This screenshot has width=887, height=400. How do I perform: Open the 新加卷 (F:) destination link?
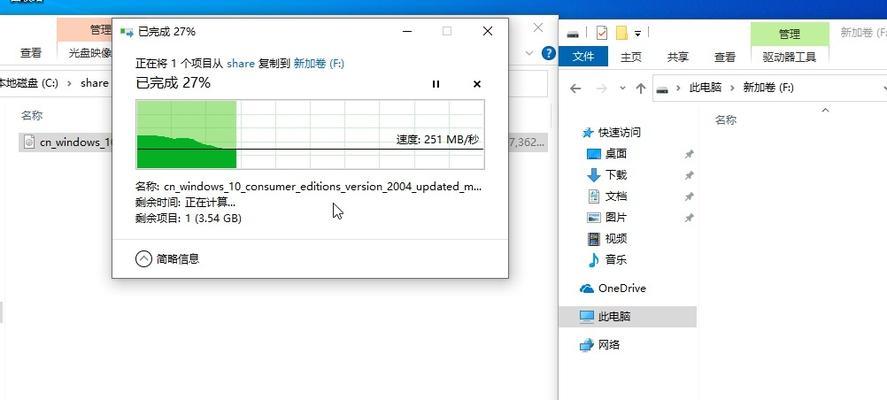click(318, 63)
